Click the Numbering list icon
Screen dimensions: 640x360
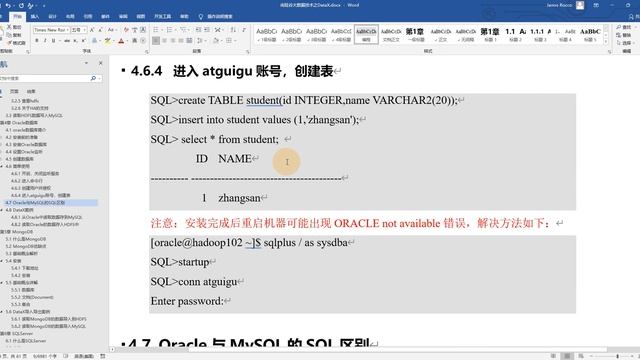169,30
